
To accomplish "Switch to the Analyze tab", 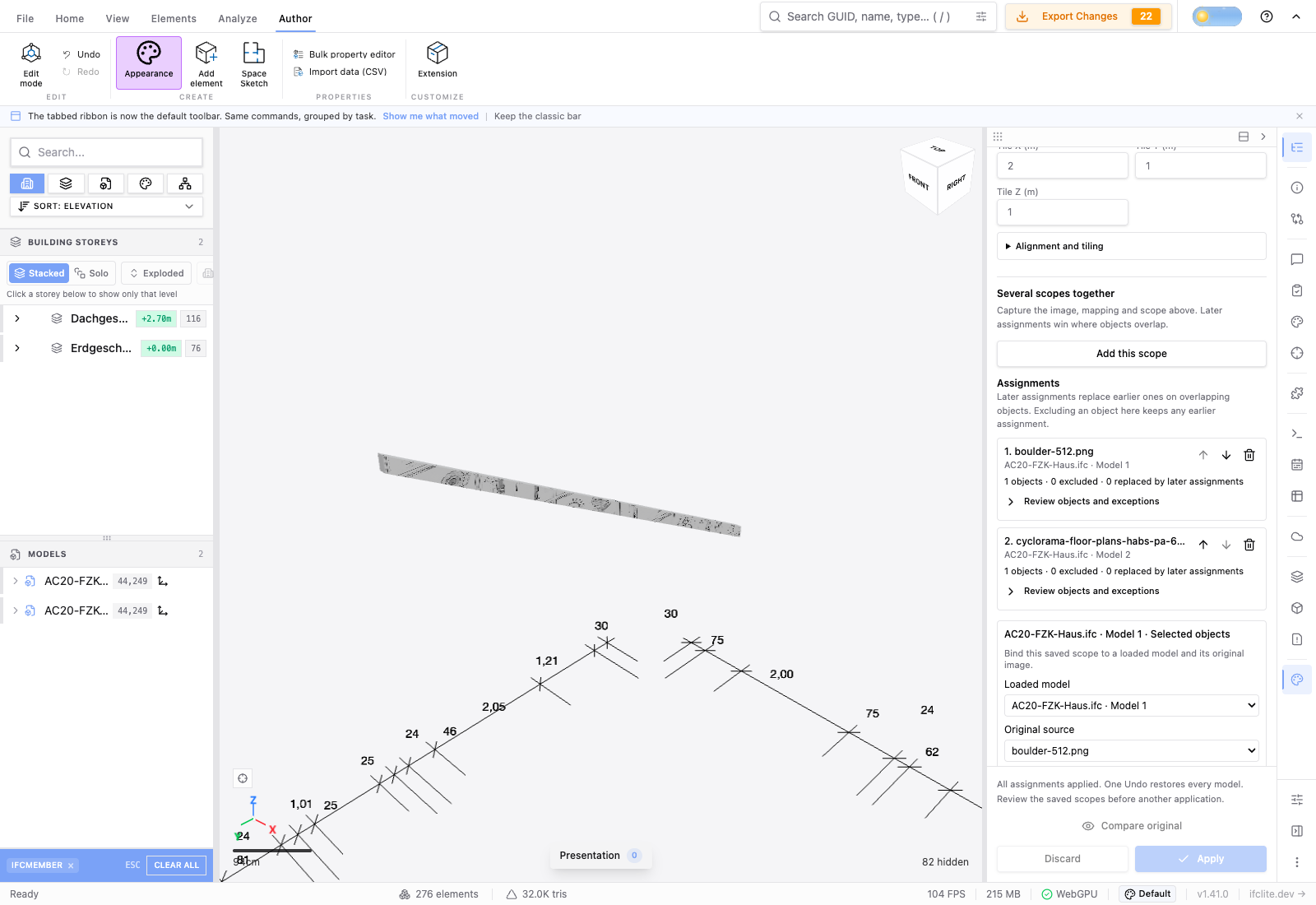I will point(238,18).
